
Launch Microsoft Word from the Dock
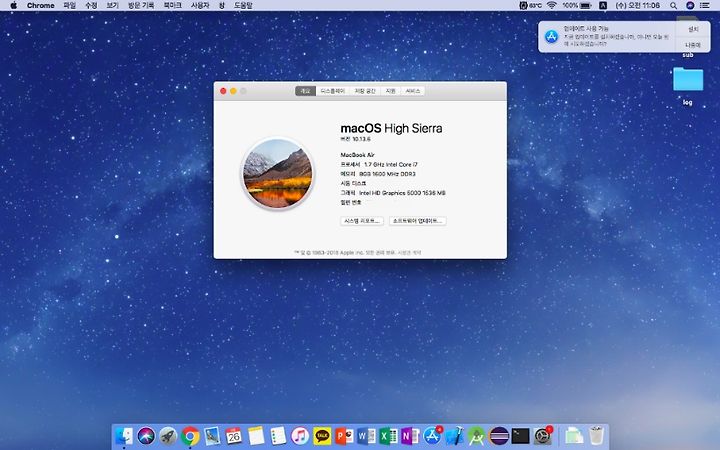(366, 436)
